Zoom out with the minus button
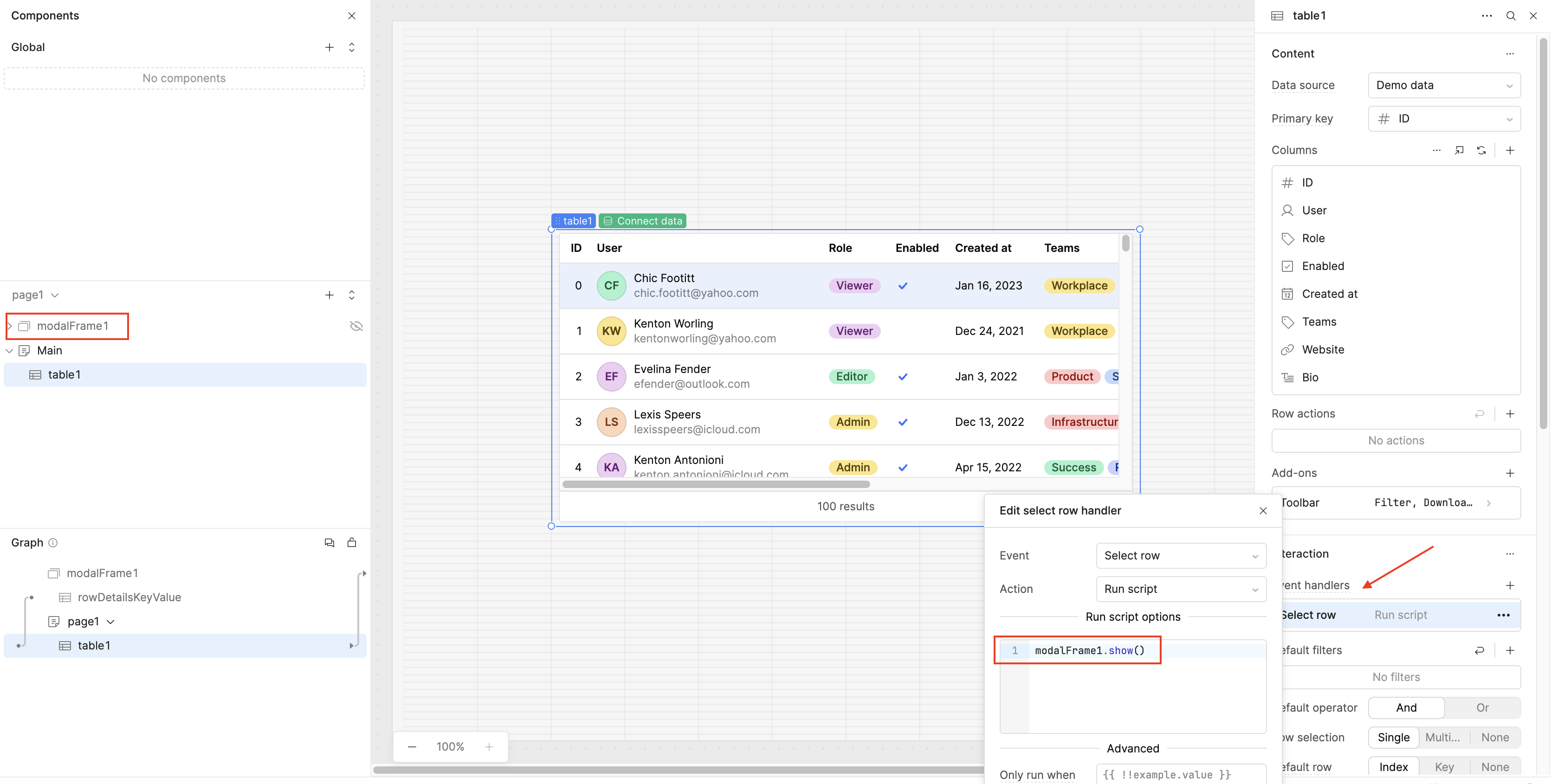The width and height of the screenshot is (1551, 784). tap(412, 747)
